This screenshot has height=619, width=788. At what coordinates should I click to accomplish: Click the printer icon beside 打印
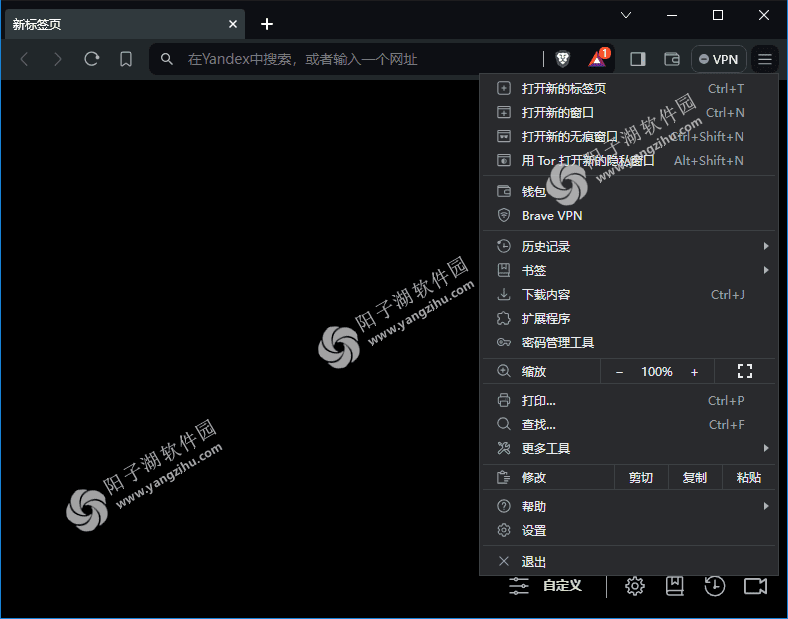click(x=504, y=400)
